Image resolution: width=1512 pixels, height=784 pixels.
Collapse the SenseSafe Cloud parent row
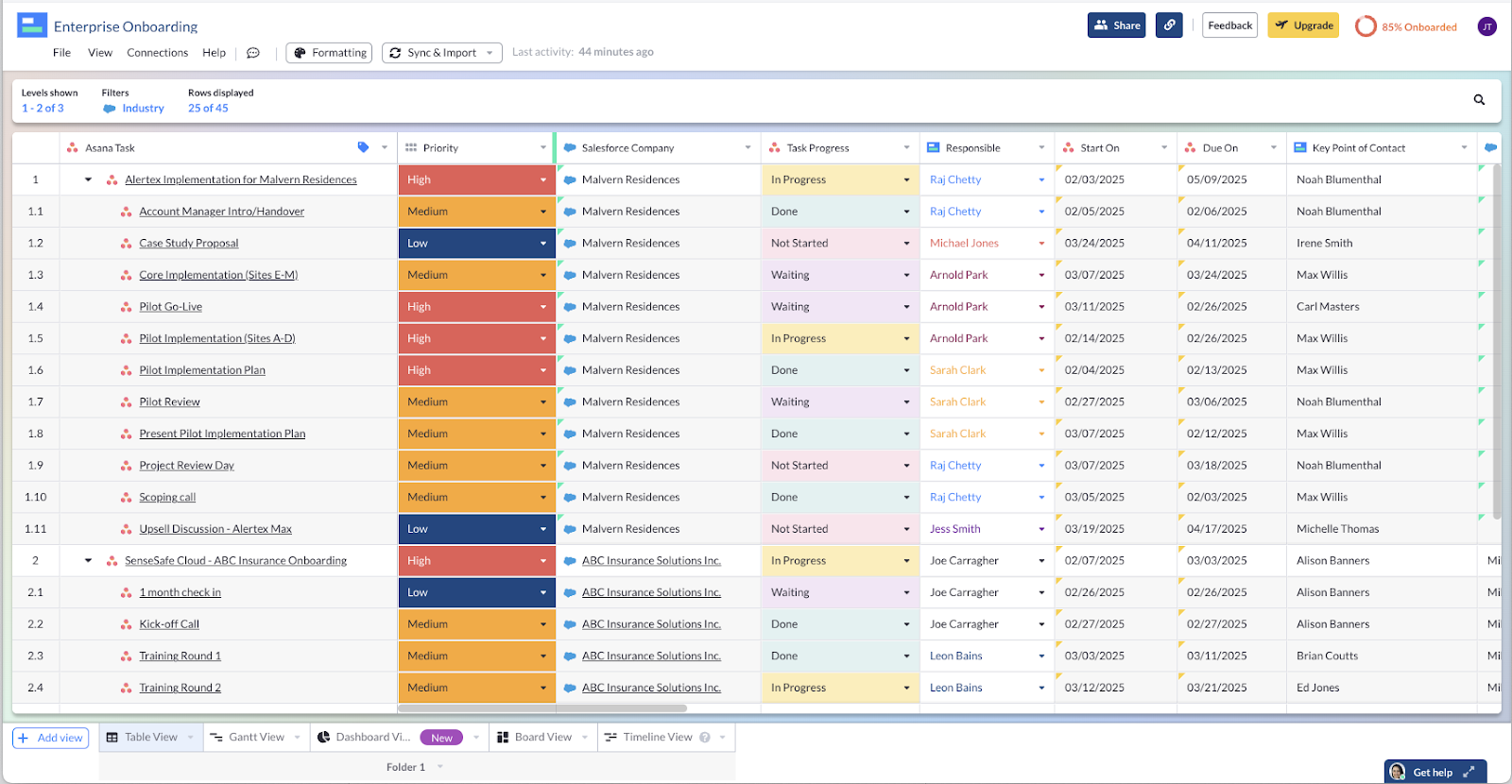(x=88, y=561)
